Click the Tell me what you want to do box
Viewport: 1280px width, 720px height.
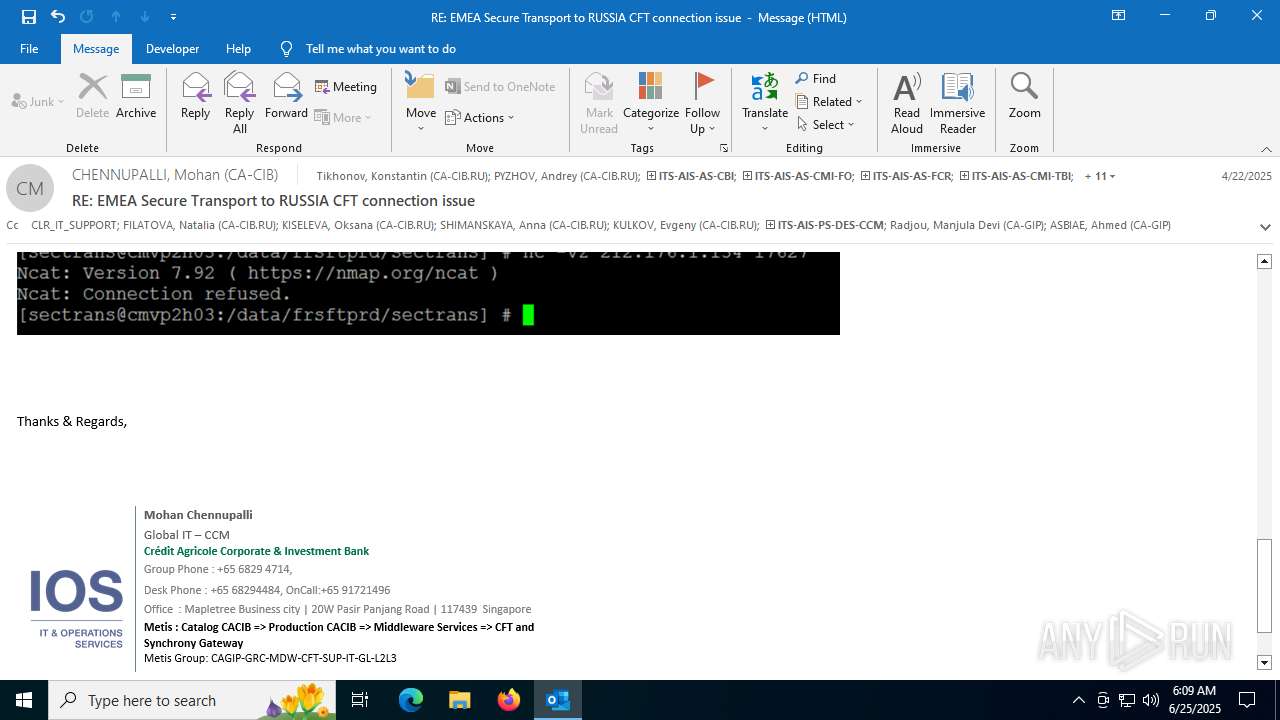coord(380,49)
